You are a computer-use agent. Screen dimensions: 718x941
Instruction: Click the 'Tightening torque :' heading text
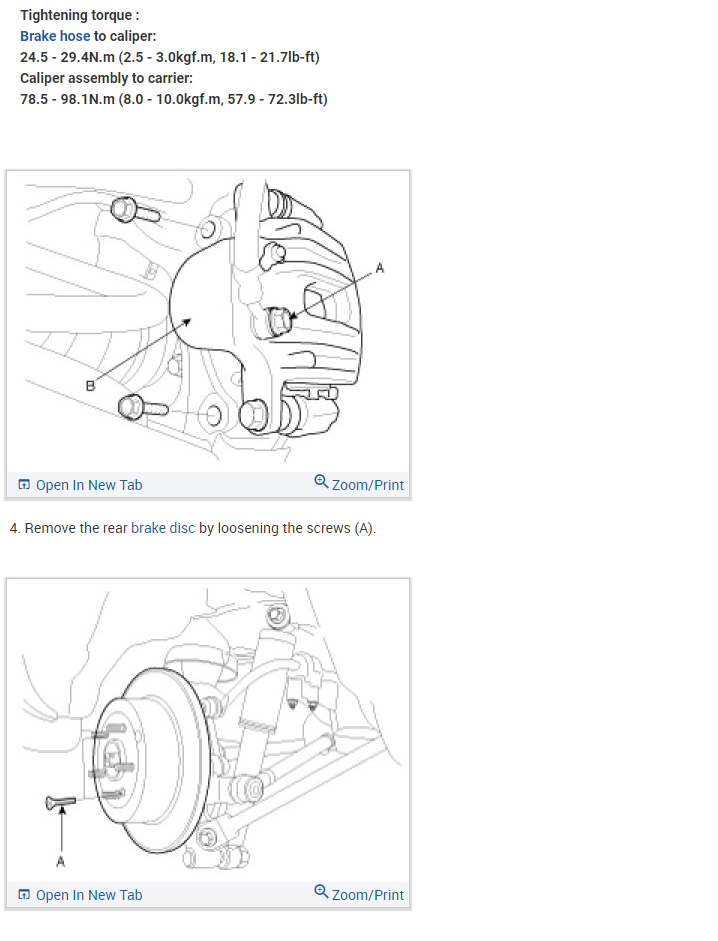(x=79, y=15)
